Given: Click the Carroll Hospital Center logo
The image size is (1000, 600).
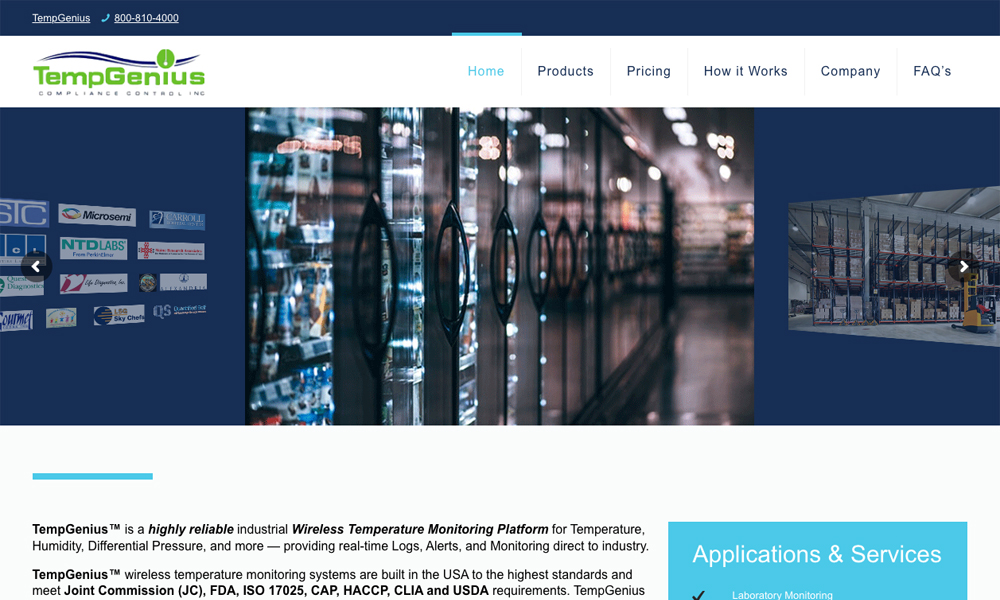Looking at the screenshot, I should [177, 219].
